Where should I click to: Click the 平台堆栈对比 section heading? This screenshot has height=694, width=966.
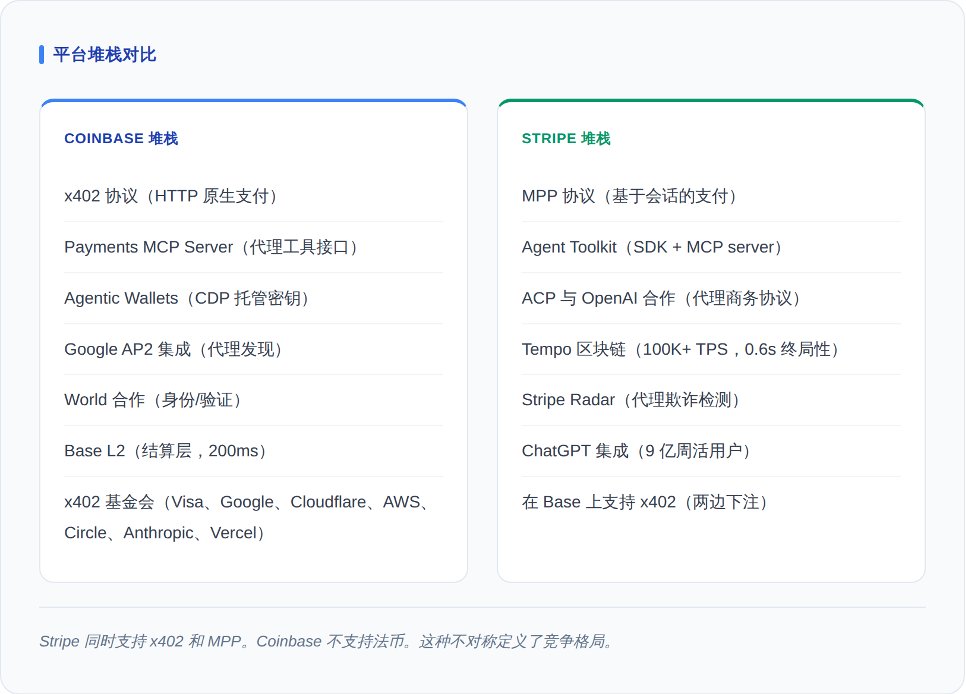[104, 55]
